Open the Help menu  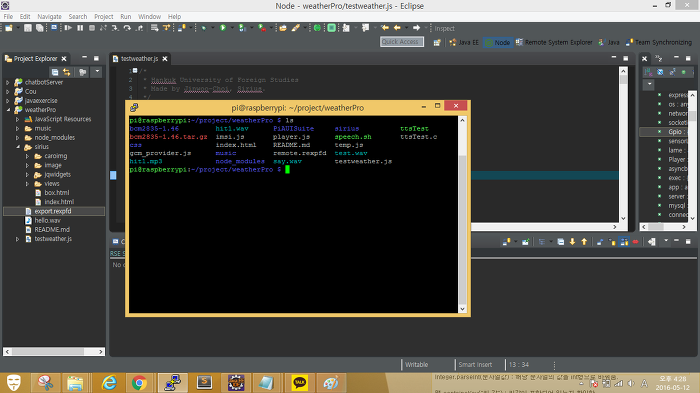click(174, 17)
